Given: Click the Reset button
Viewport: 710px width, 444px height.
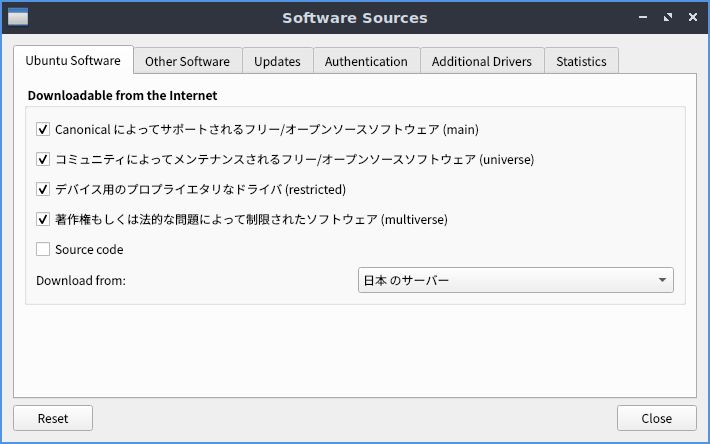Looking at the screenshot, I should coord(53,418).
